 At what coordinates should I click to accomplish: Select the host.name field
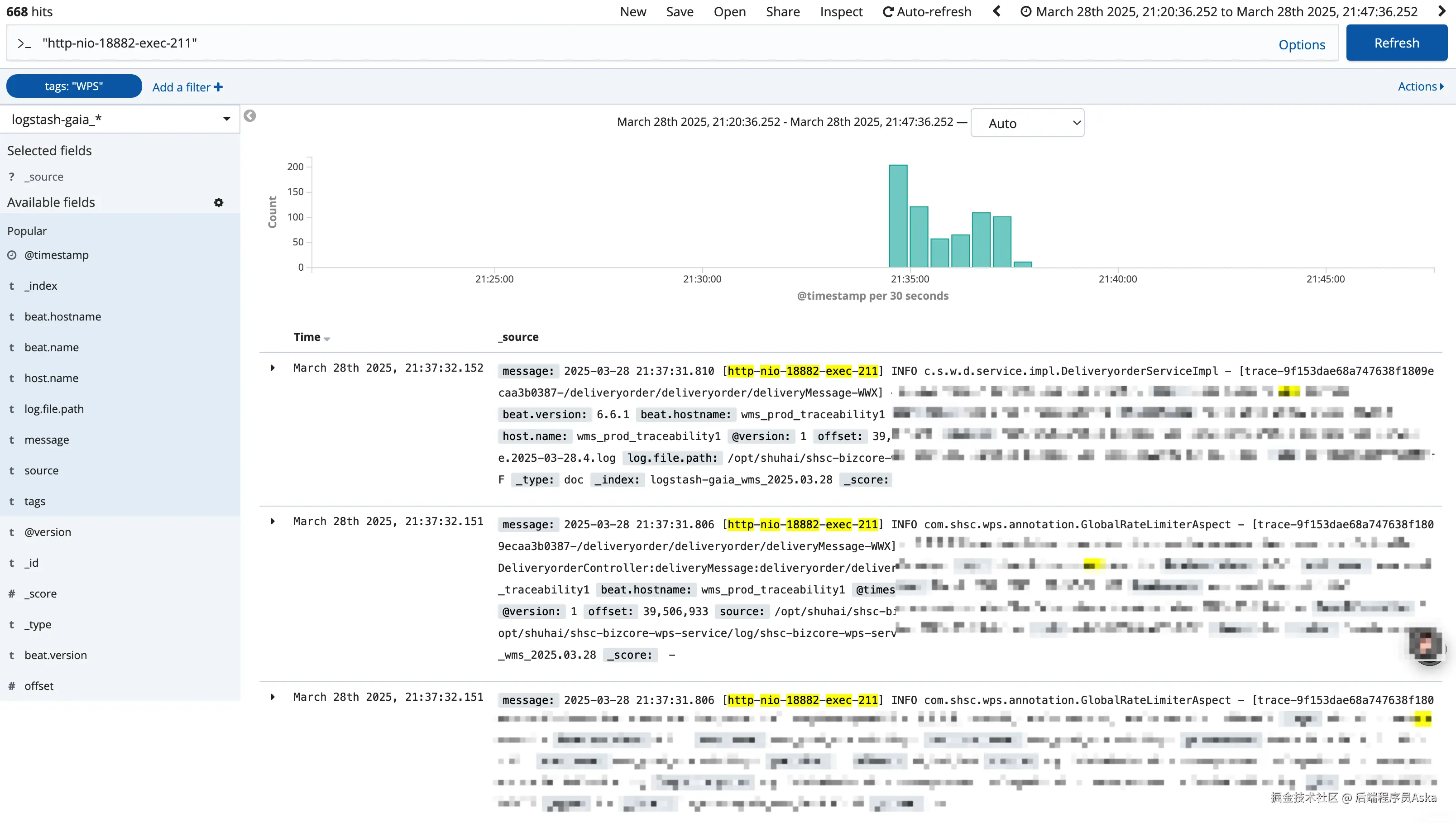coord(52,378)
